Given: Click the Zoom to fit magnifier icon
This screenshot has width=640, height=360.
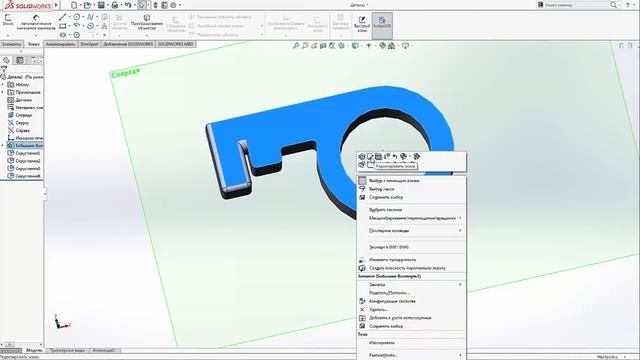Looking at the screenshot, I should click(x=296, y=46).
